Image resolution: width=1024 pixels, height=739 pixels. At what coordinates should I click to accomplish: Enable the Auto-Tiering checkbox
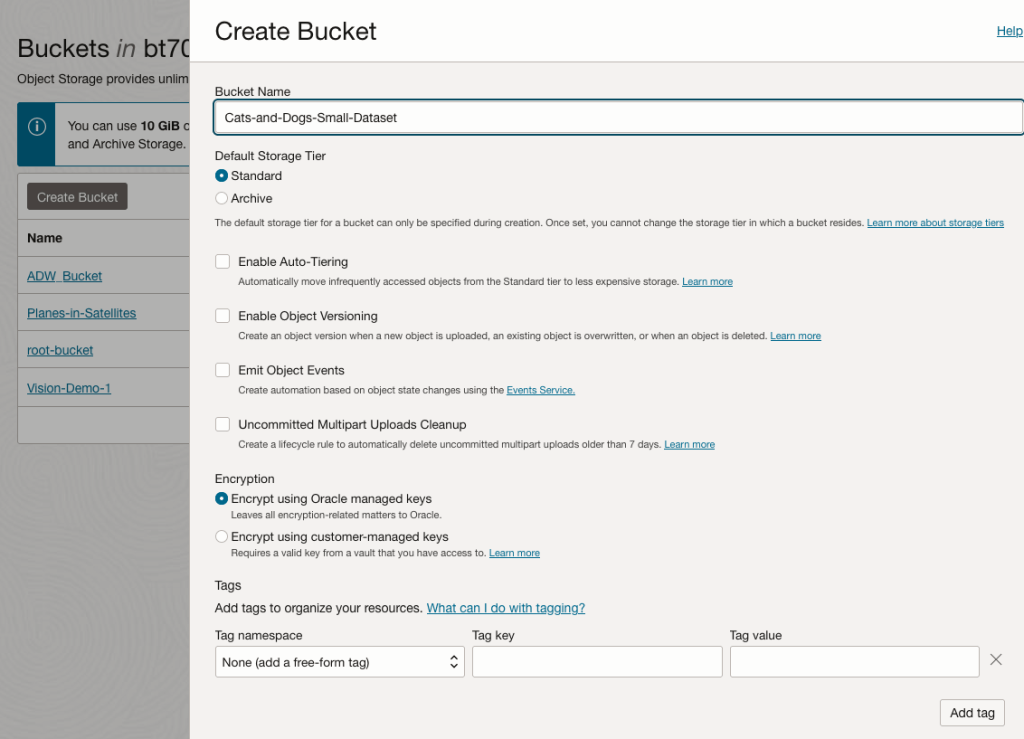coord(223,262)
